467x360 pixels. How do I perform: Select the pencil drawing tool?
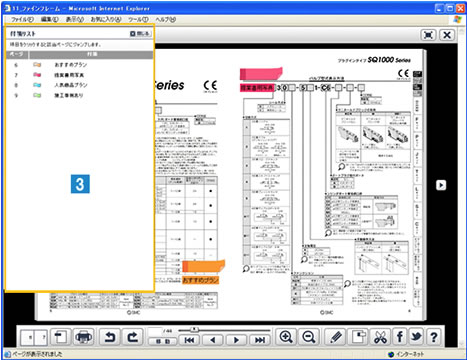point(336,337)
